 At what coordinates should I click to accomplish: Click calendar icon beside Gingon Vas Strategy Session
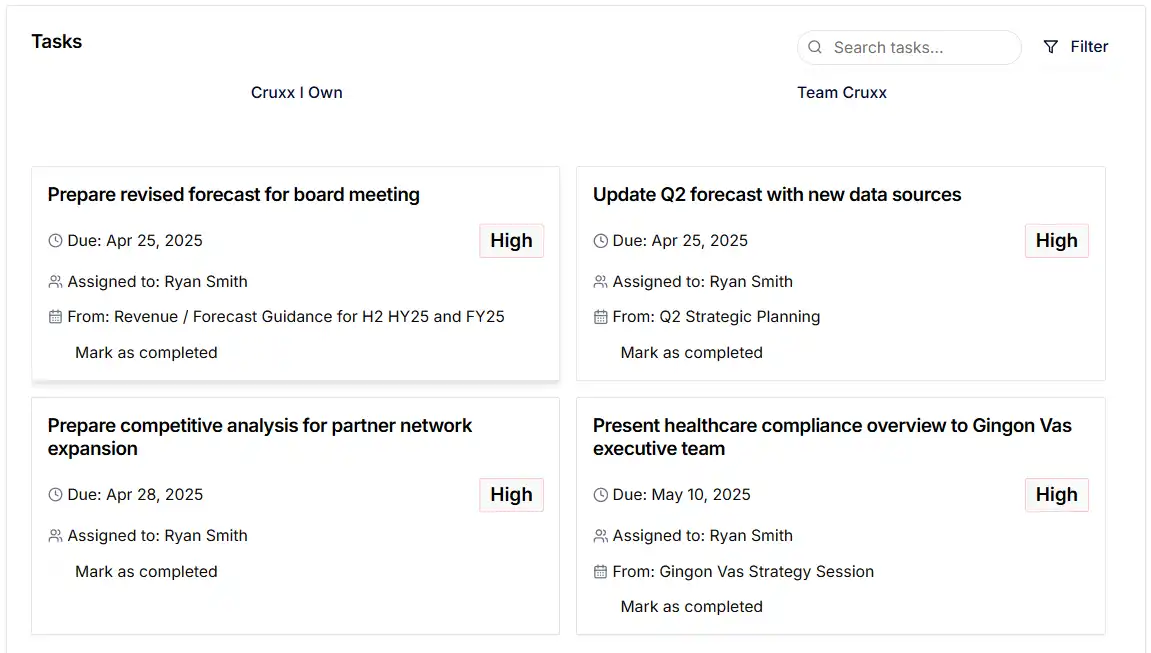point(600,572)
